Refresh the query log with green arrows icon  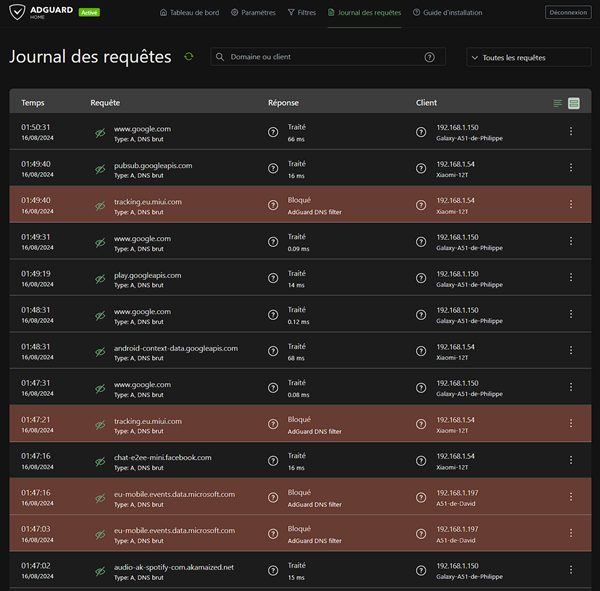coord(189,57)
